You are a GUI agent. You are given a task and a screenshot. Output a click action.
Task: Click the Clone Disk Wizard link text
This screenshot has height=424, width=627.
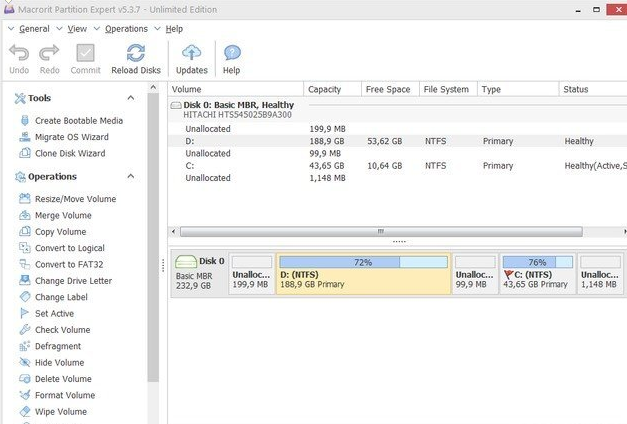pyautogui.click(x=70, y=153)
